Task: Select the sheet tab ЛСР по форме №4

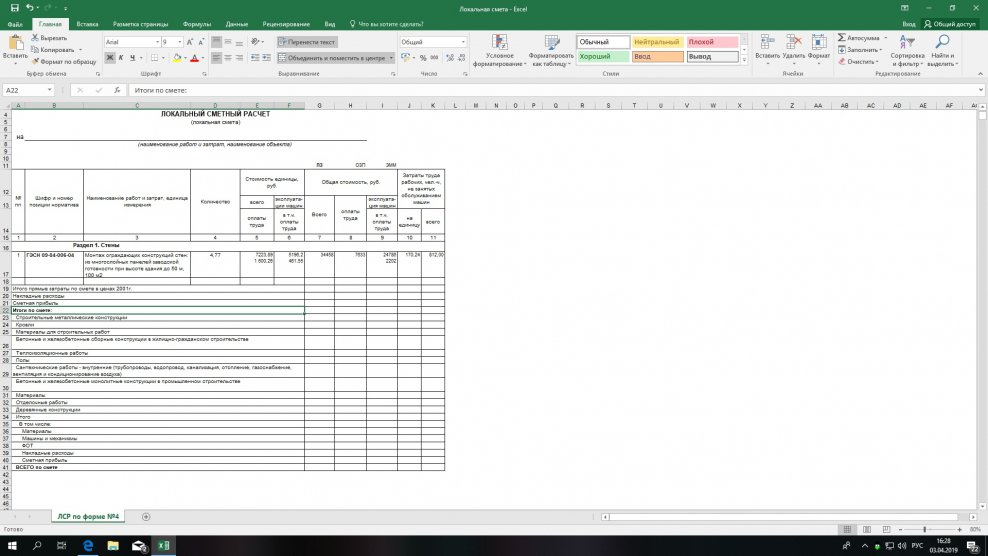Action: coord(89,516)
